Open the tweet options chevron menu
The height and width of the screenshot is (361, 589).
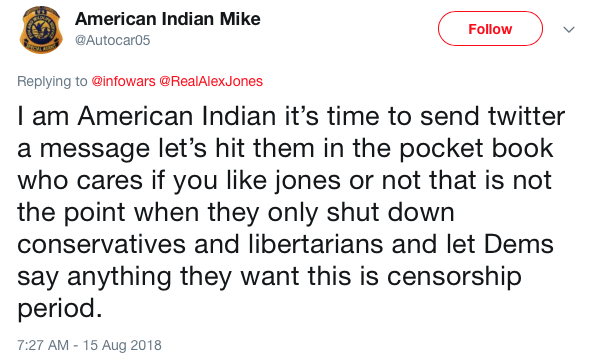click(x=569, y=29)
